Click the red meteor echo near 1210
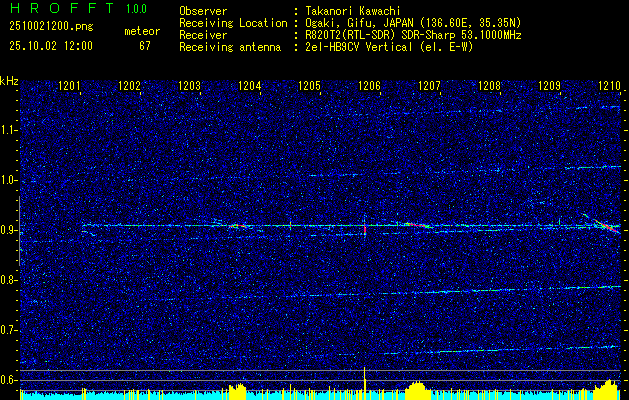Image resolution: width=629 pixels, height=400 pixels. (x=607, y=226)
